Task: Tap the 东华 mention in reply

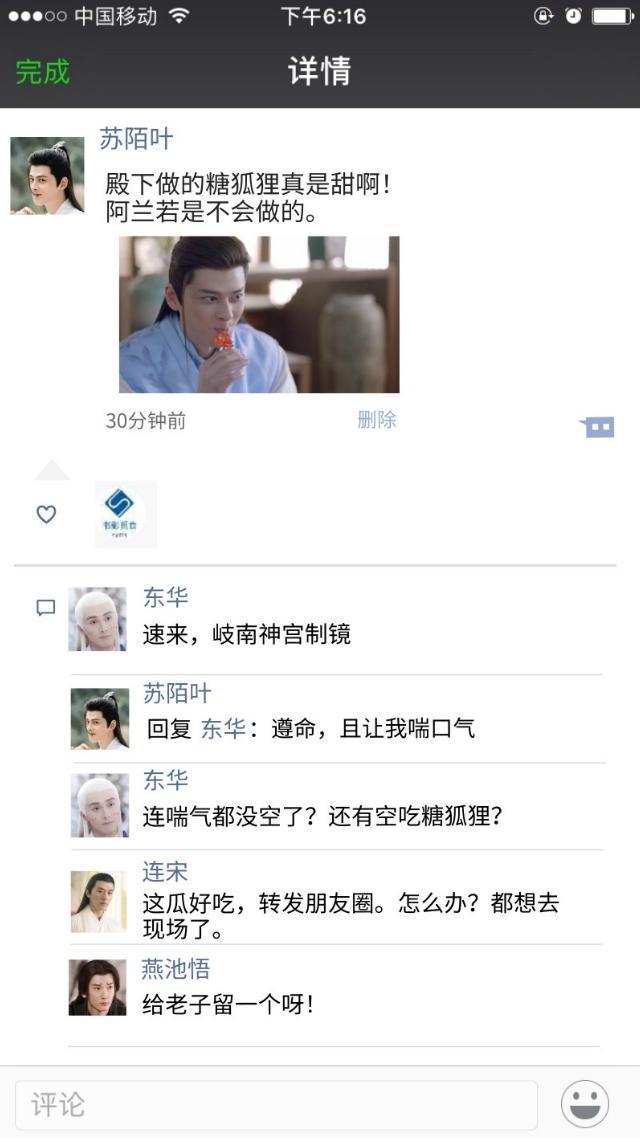Action: coord(223,729)
